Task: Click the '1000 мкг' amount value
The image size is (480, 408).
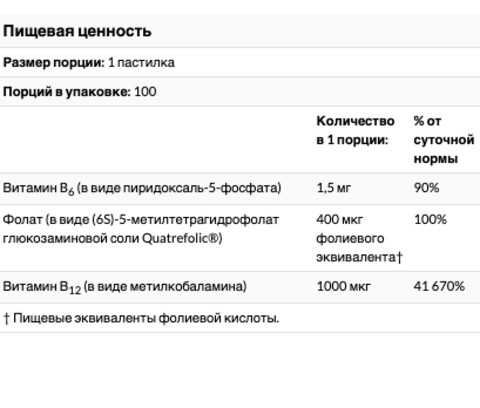Action: [343, 286]
